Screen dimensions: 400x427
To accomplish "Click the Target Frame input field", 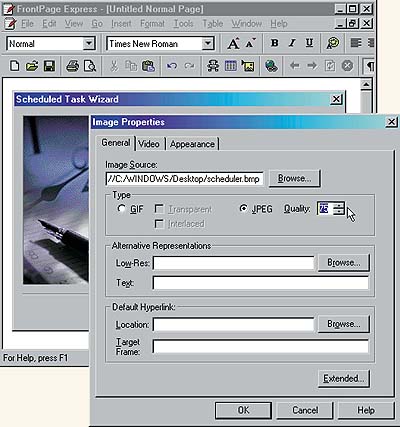I will [261, 346].
